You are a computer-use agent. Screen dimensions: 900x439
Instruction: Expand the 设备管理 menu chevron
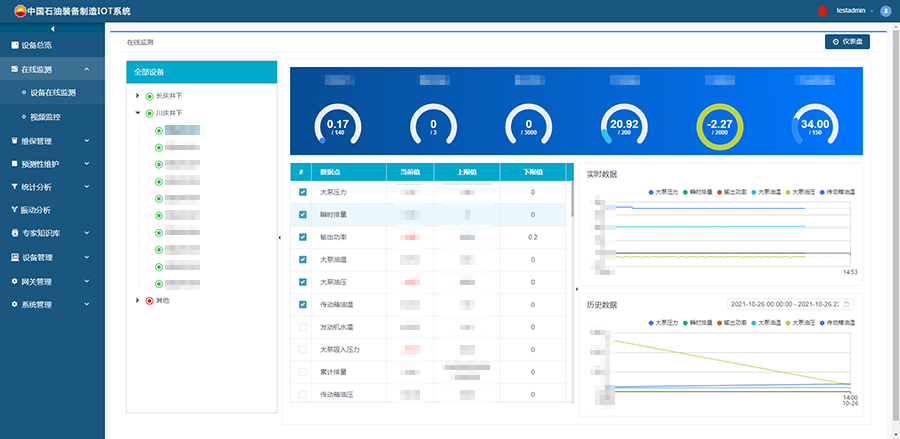(87, 258)
